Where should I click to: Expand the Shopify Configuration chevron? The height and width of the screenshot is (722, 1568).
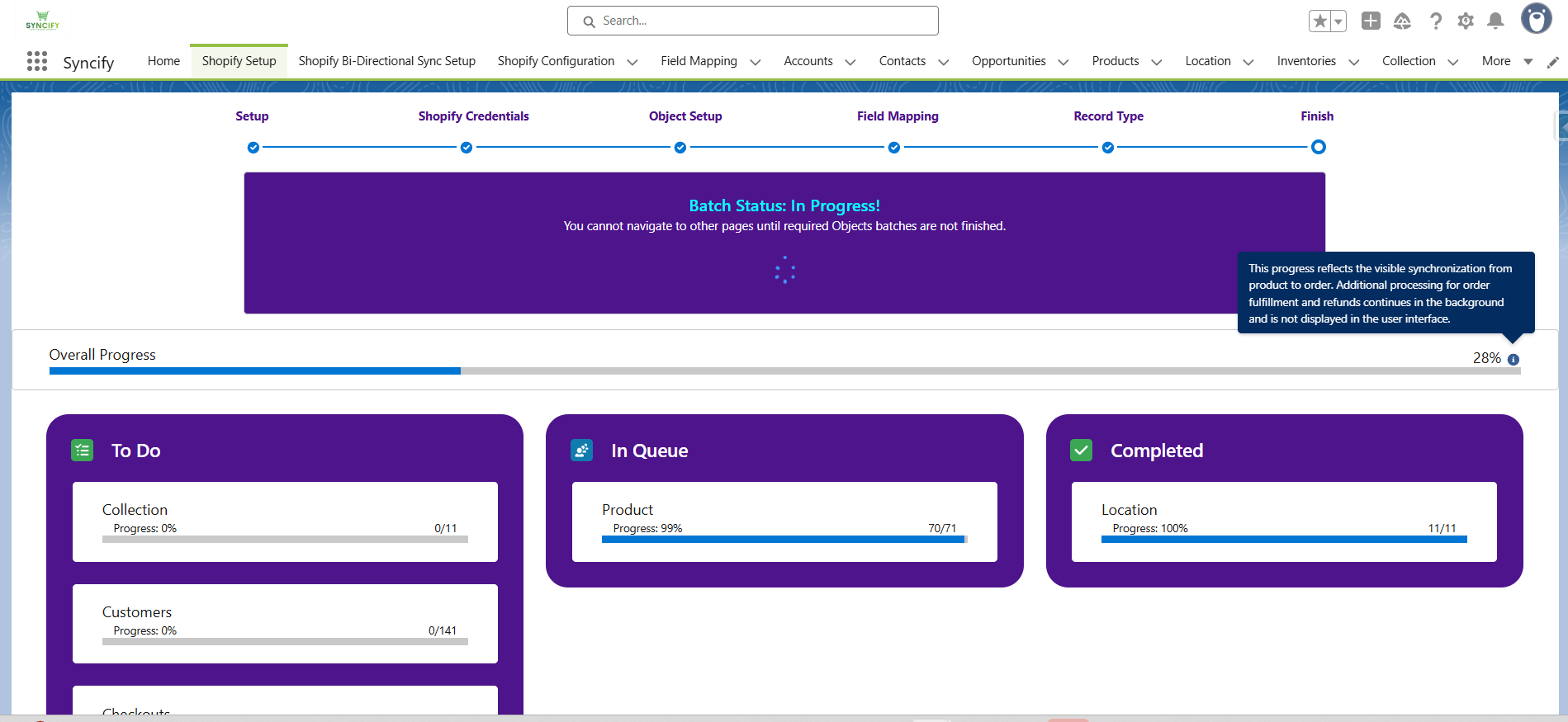pos(632,62)
